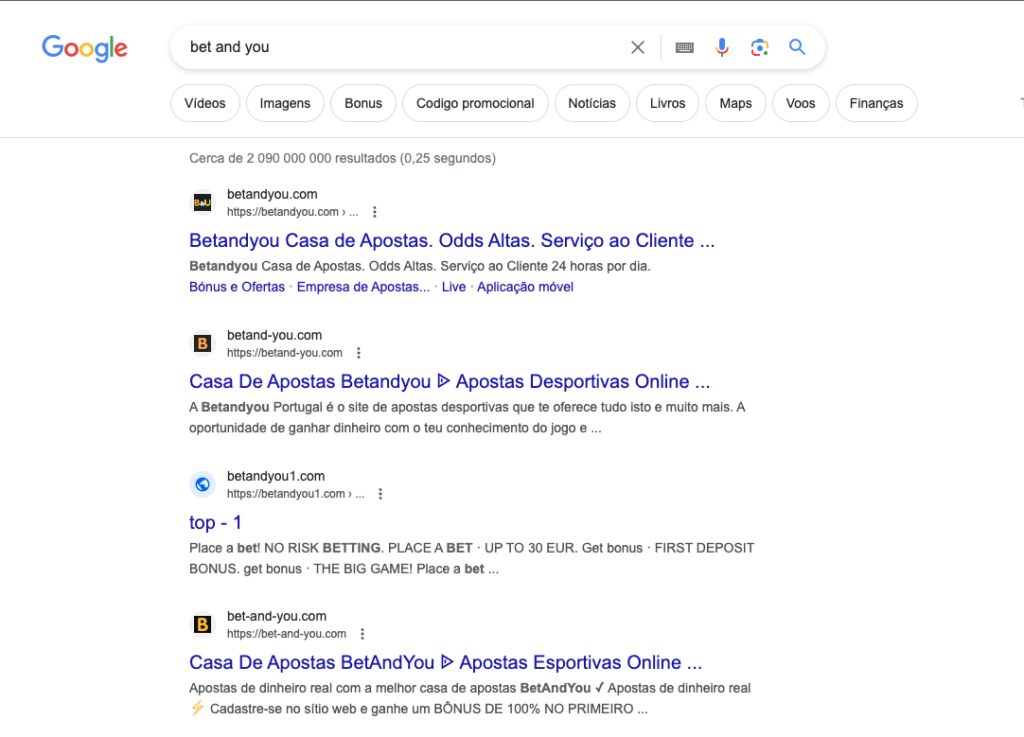Open the on-screen keyboard icon
This screenshot has height=737, width=1024.
click(x=685, y=47)
